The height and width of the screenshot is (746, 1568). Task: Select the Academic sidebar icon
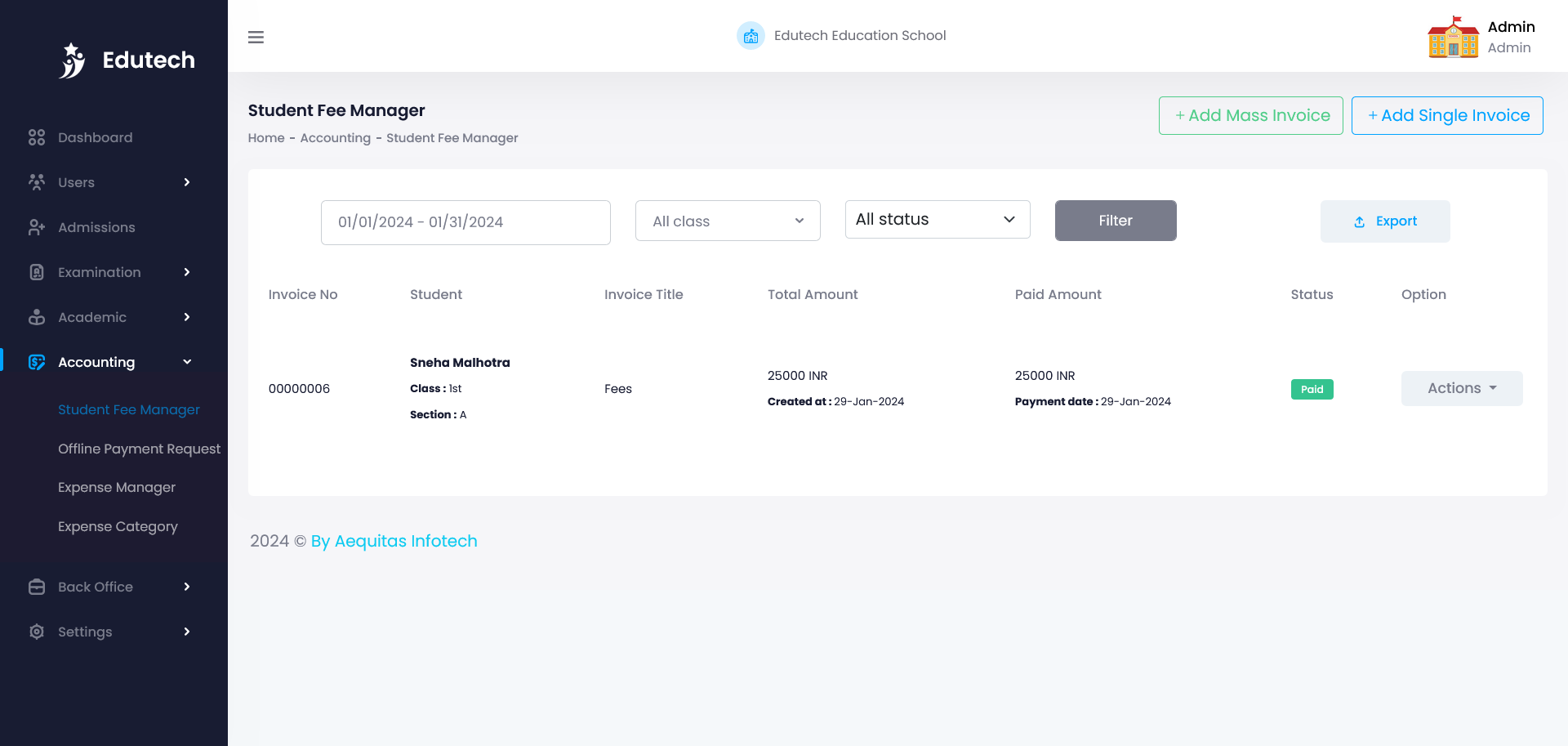(37, 317)
